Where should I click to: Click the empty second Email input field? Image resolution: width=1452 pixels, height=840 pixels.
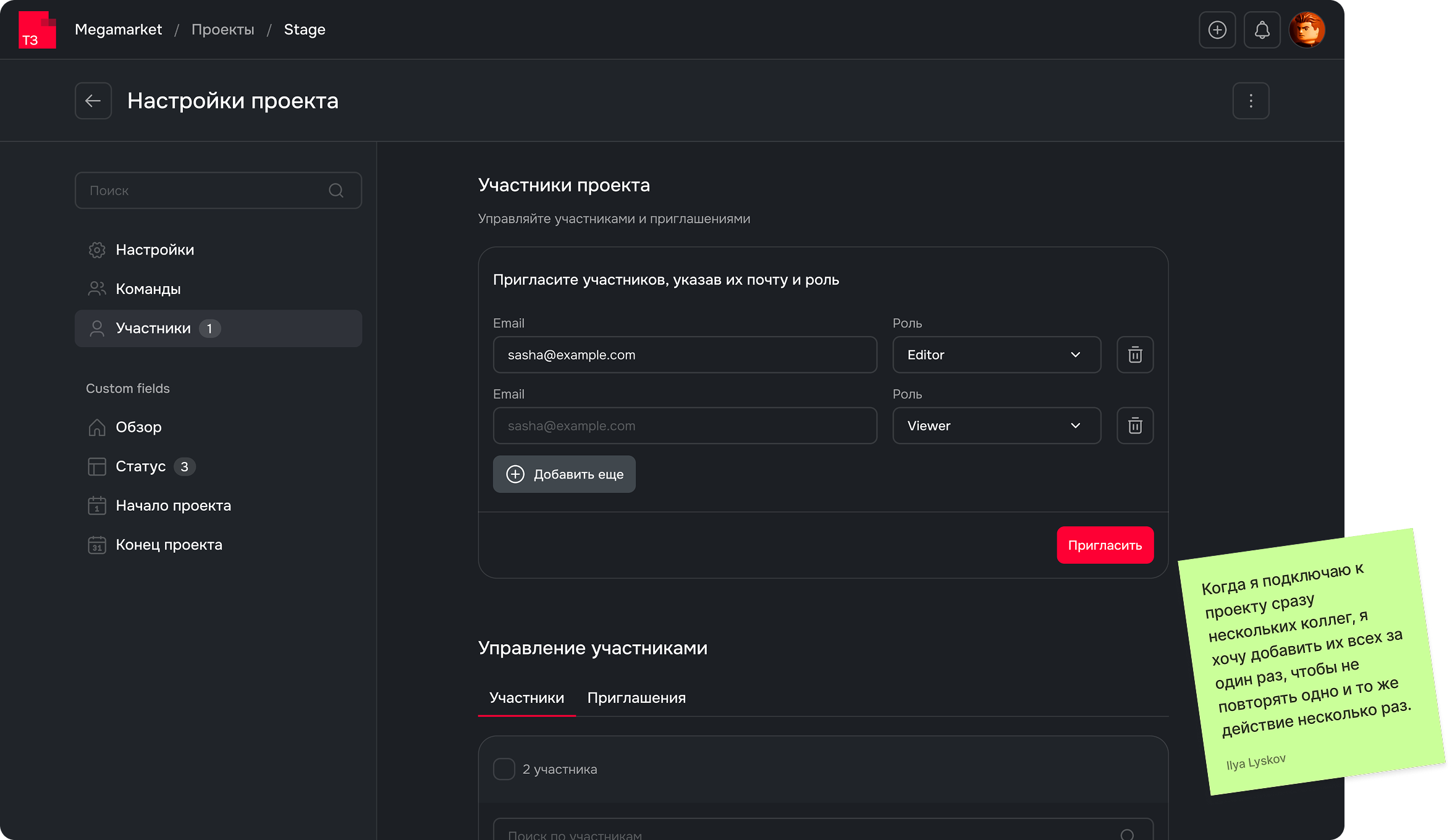pyautogui.click(x=685, y=426)
